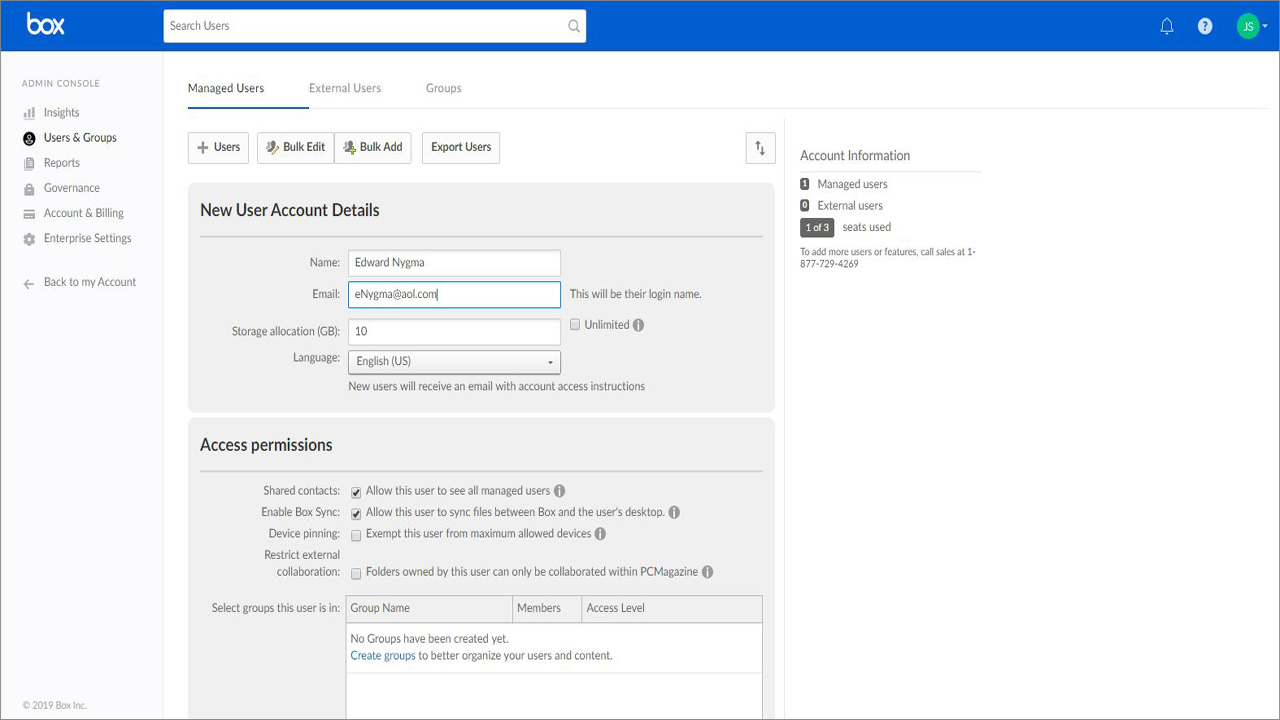
Task: Enable Unlimited storage checkbox
Action: click(575, 325)
